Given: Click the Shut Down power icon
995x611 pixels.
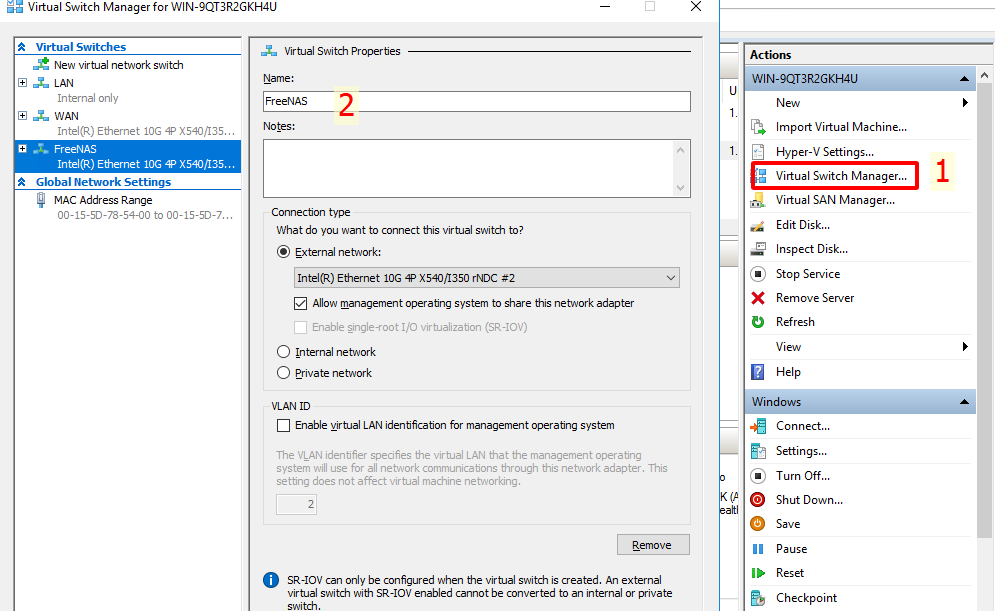Looking at the screenshot, I should pyautogui.click(x=758, y=500).
